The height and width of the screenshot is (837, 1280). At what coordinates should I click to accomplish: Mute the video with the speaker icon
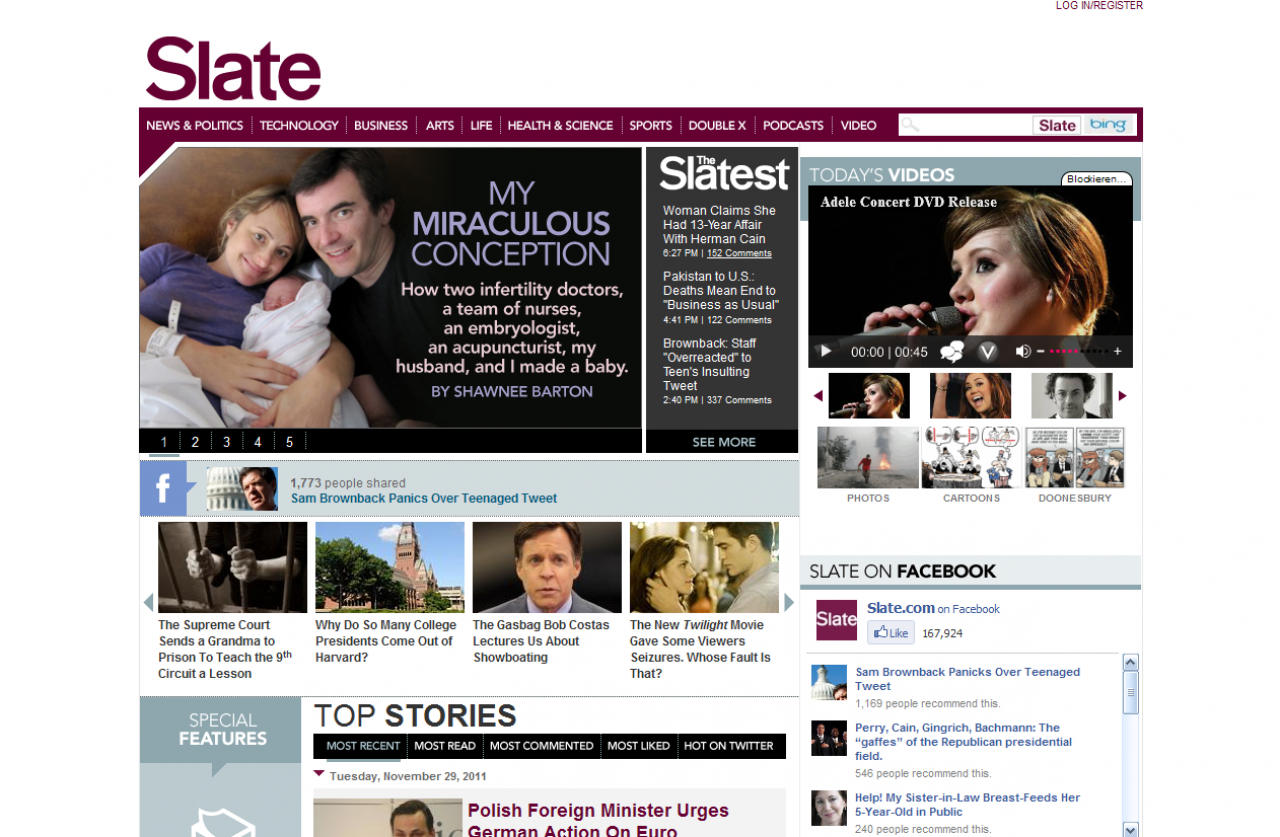coord(1023,351)
